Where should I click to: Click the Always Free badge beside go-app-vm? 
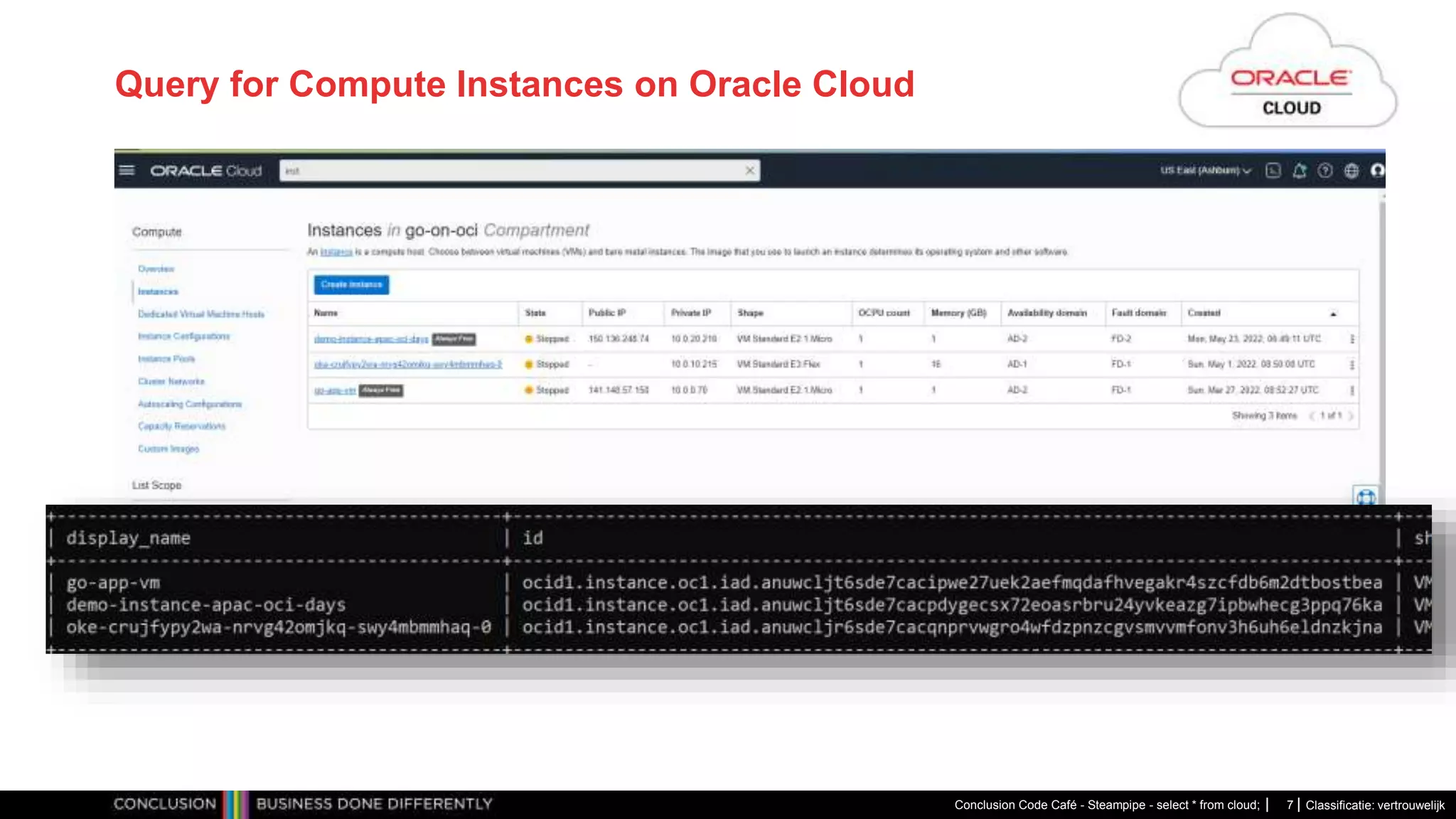[x=381, y=390]
